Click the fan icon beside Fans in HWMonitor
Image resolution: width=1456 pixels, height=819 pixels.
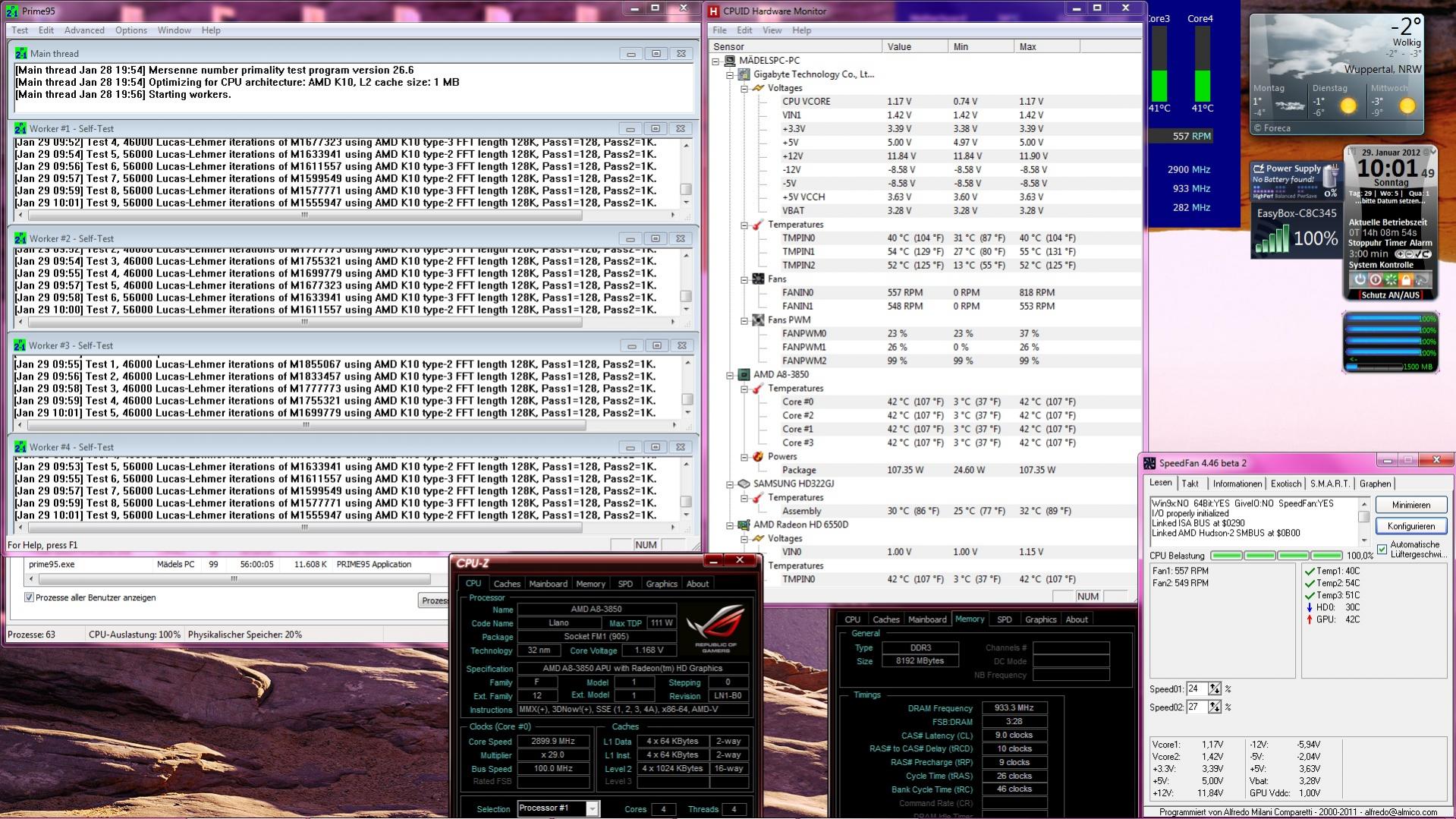758,279
